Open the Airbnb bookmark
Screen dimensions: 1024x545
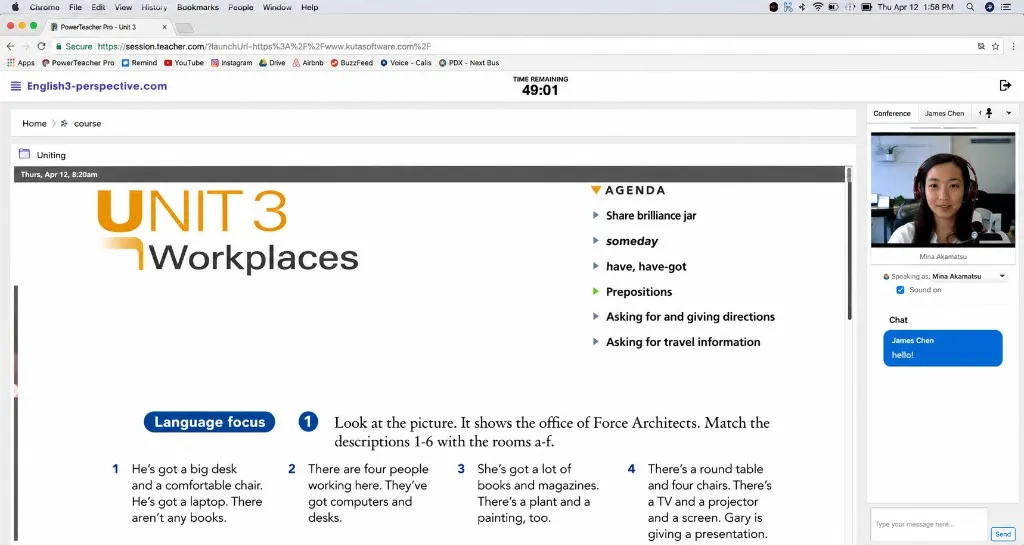click(x=308, y=63)
